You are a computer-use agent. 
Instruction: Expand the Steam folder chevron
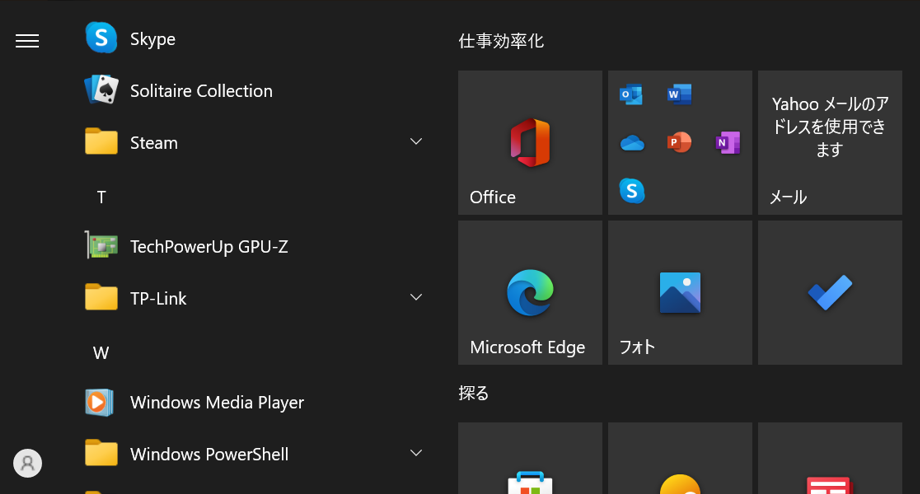(x=416, y=141)
